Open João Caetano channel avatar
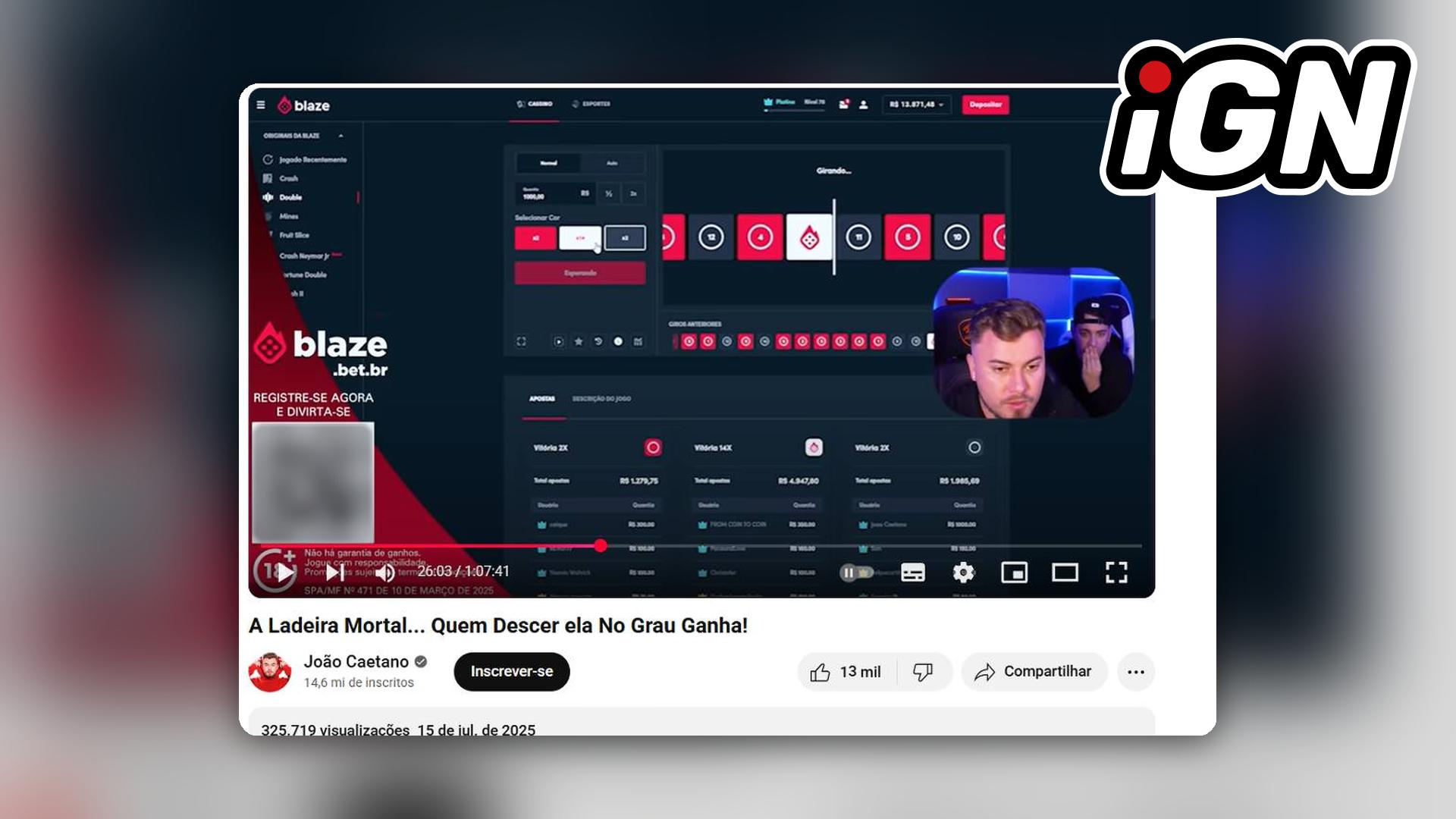Image resolution: width=1456 pixels, height=819 pixels. tap(270, 672)
